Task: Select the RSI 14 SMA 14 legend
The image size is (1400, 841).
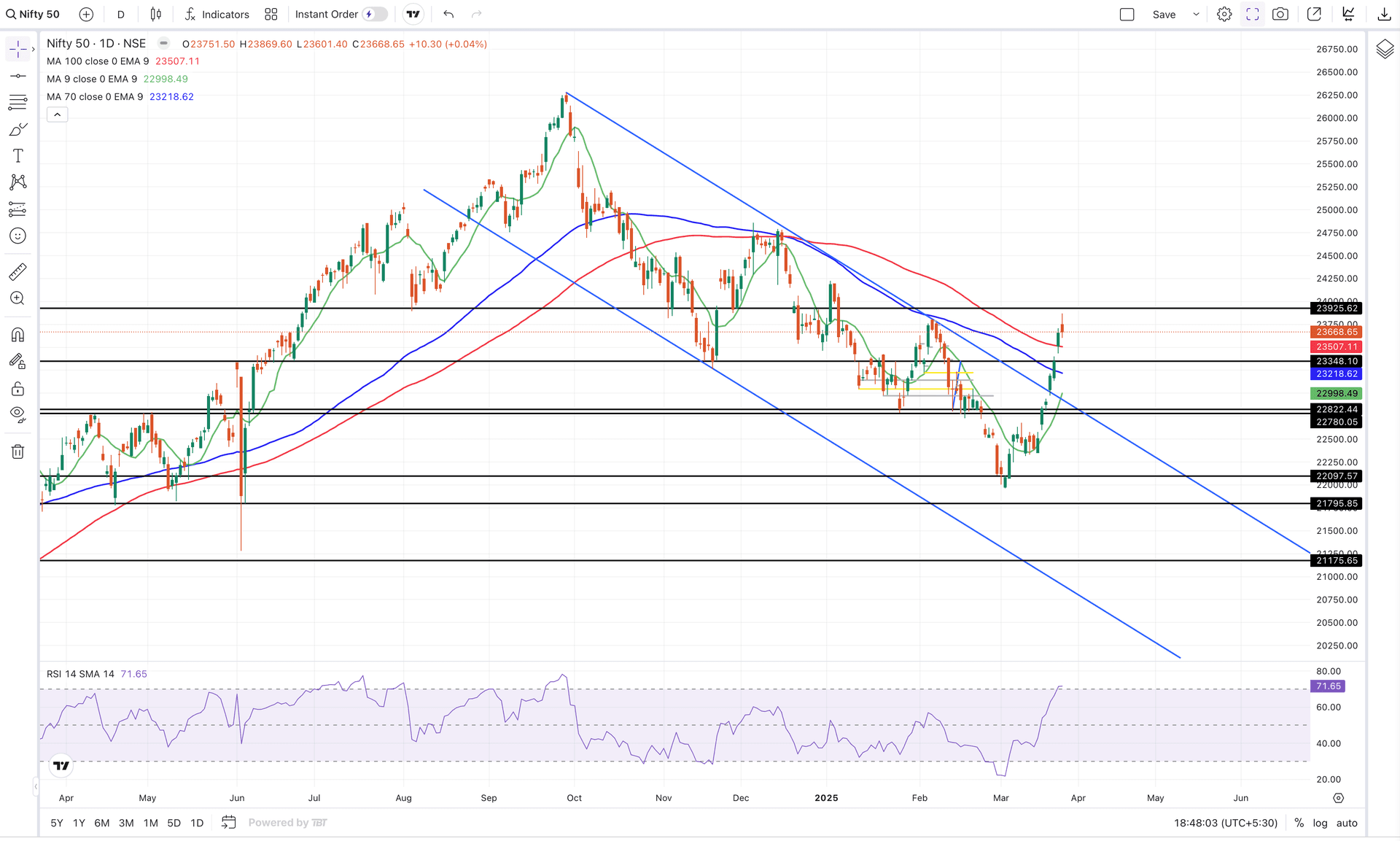Action: click(80, 674)
